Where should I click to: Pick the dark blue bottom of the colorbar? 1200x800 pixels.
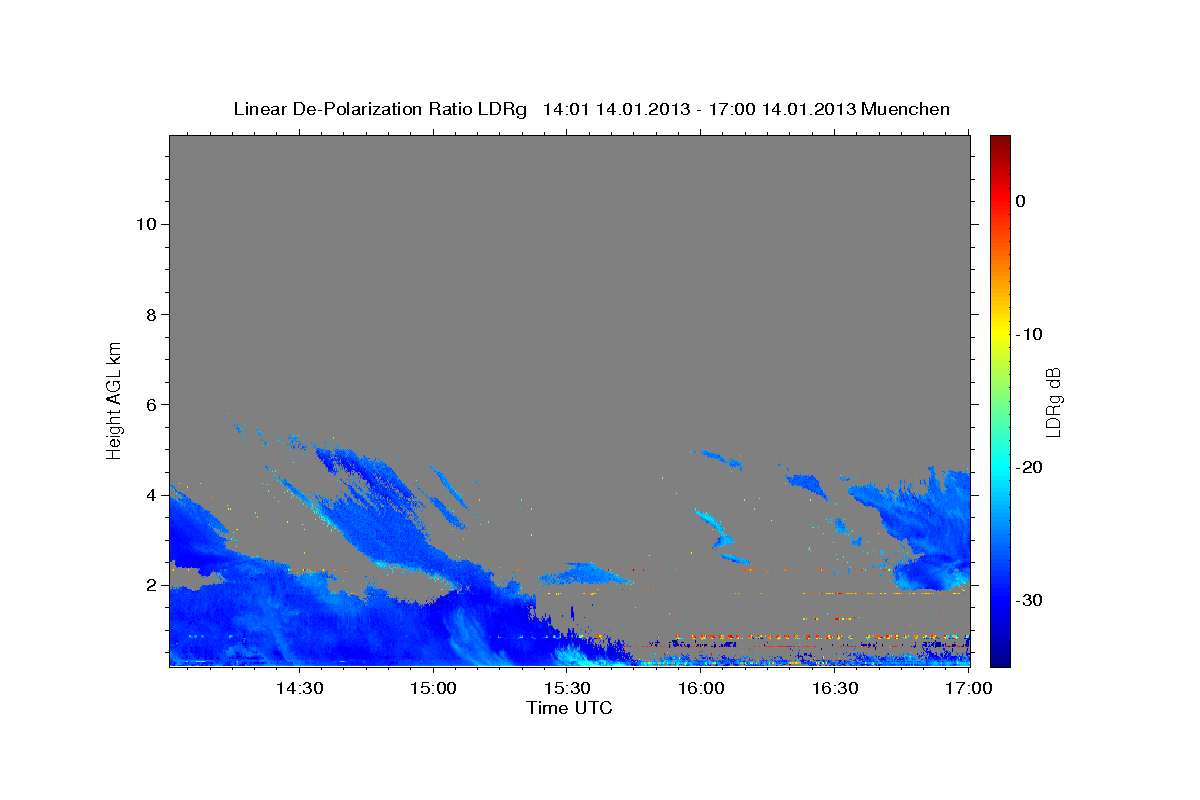pos(1000,660)
